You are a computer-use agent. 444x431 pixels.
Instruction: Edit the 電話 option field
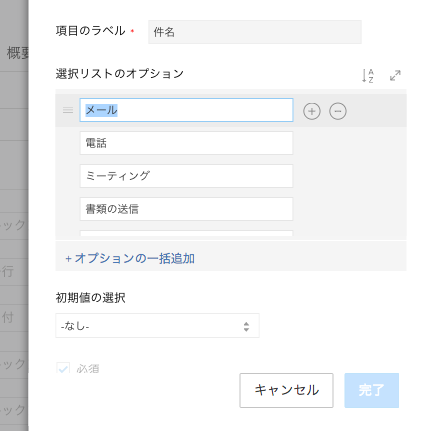click(186, 143)
